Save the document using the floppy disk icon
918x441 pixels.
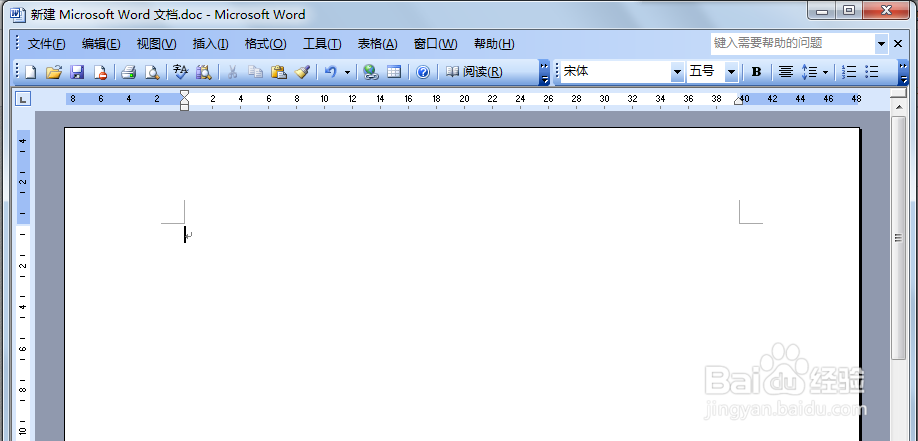77,72
